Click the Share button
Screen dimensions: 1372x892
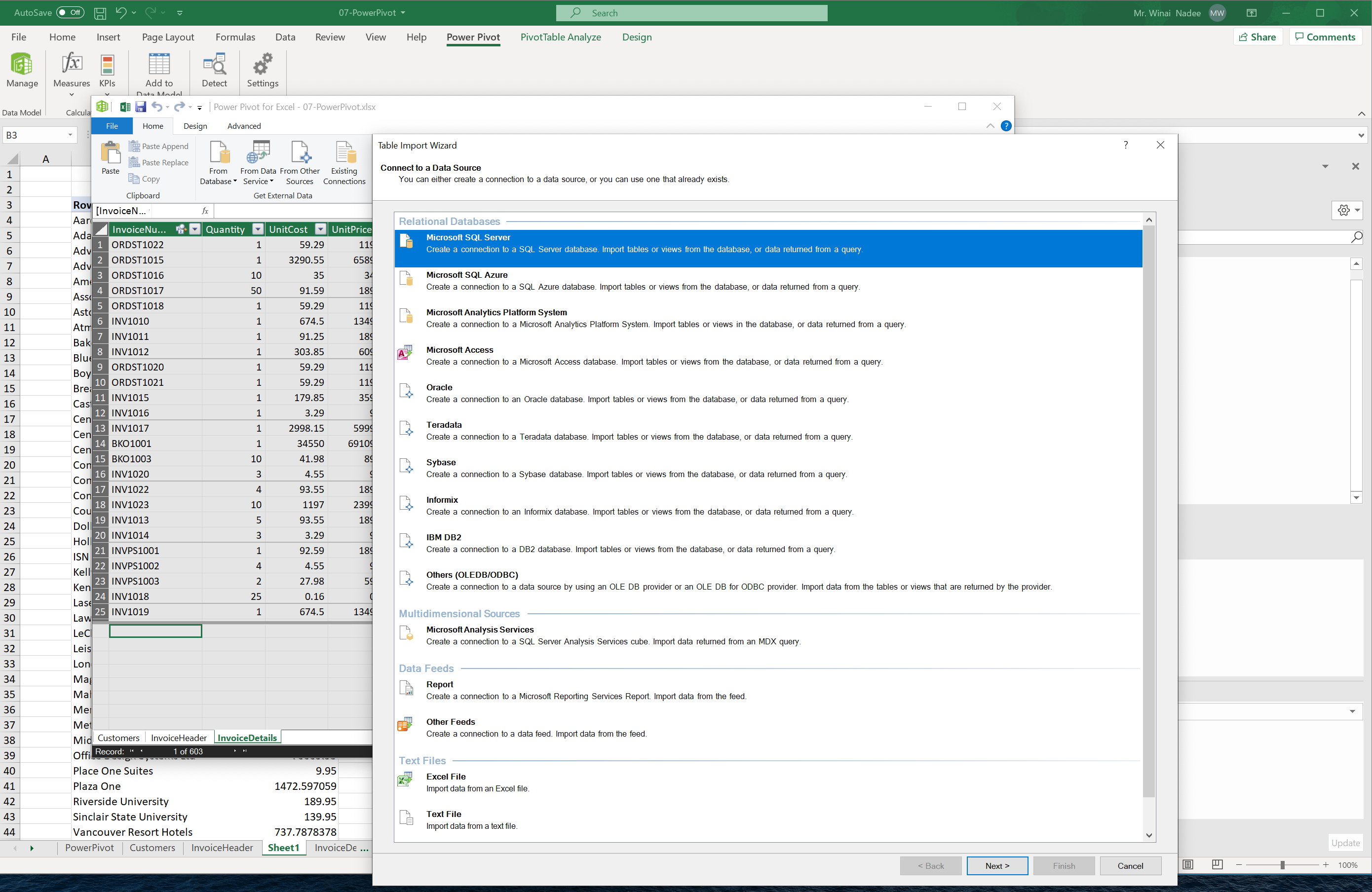point(1258,37)
